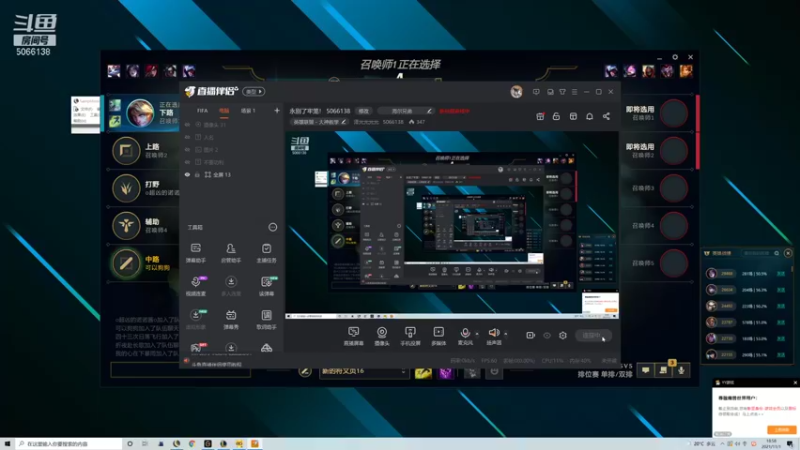The width and height of the screenshot is (800, 450).
Task: Open Chrome from the taskbar
Action: 192,444
